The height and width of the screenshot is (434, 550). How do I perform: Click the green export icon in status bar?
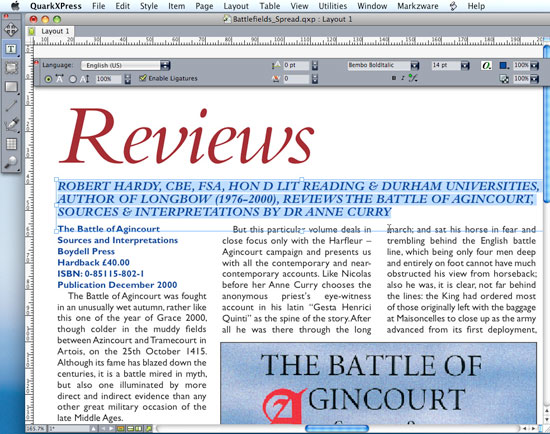point(149,429)
